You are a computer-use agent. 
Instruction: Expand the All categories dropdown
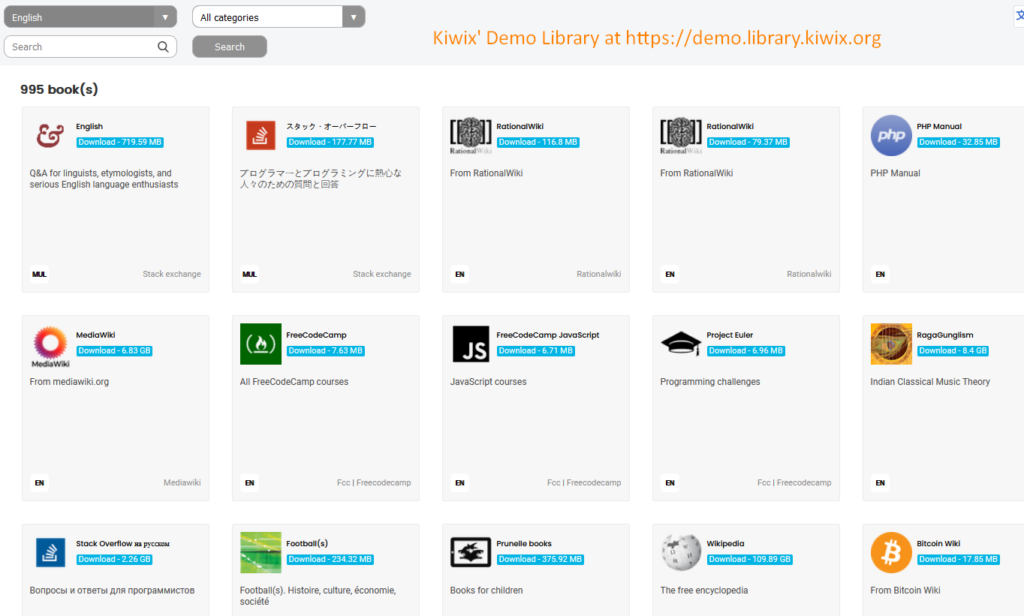click(278, 17)
